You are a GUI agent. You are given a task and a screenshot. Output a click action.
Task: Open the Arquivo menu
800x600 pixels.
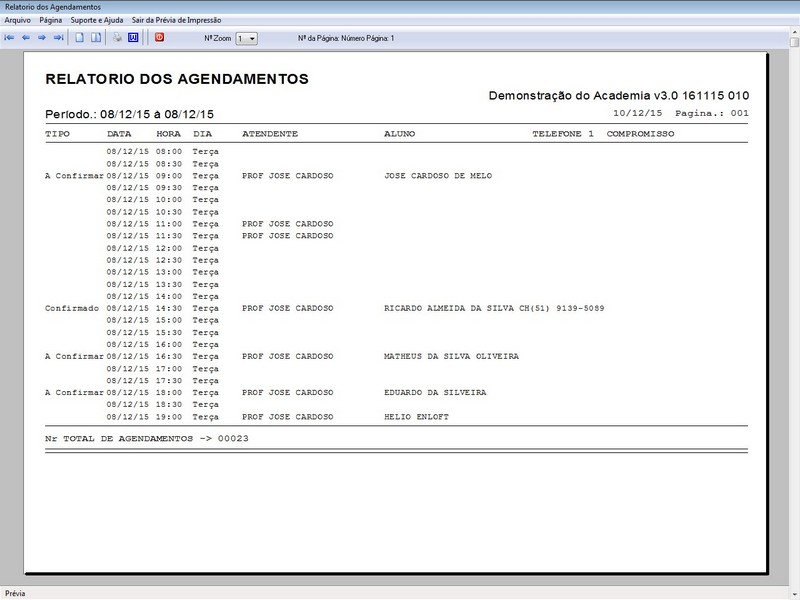pyautogui.click(x=17, y=20)
